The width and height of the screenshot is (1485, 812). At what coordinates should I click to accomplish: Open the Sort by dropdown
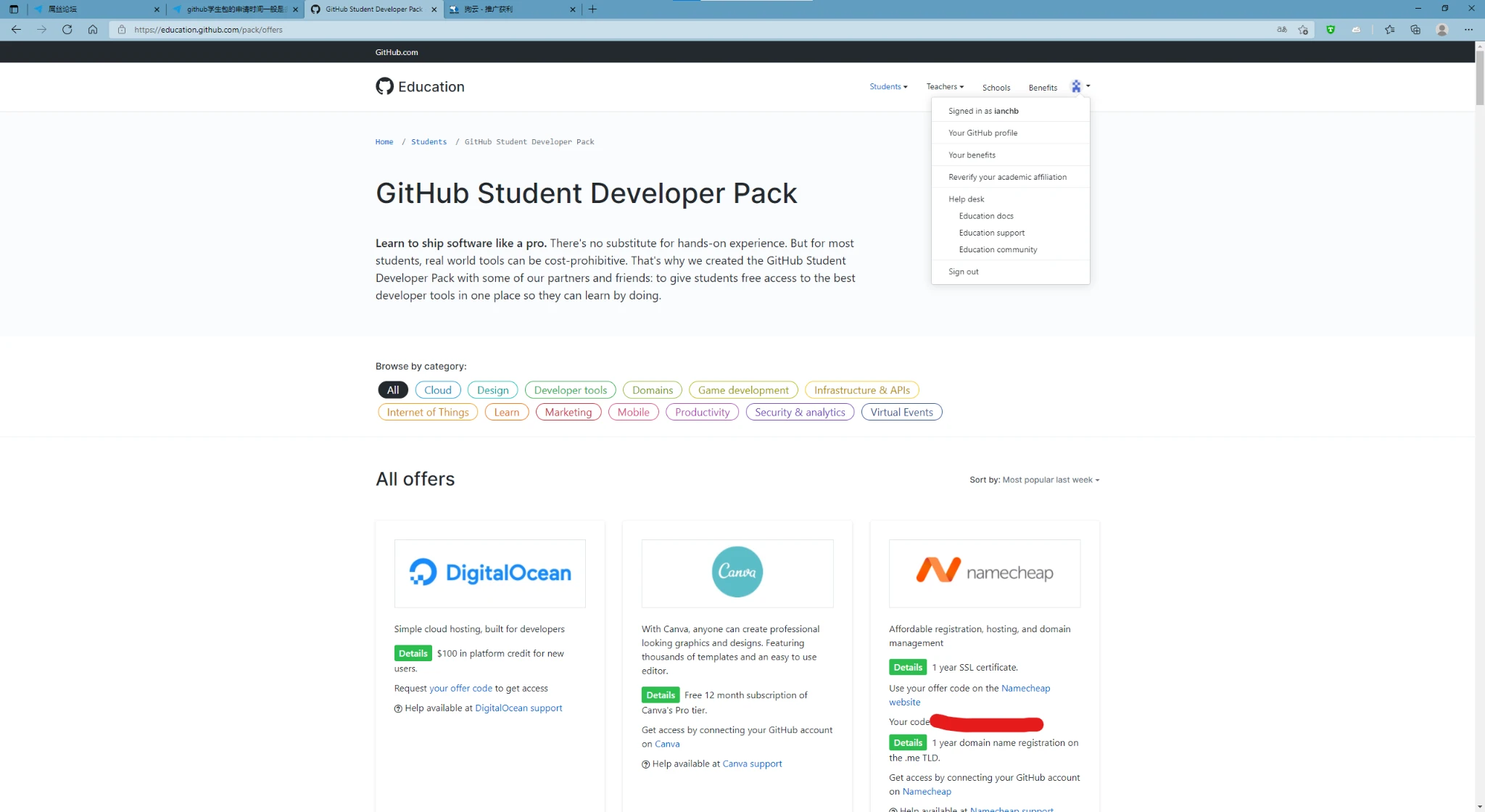pos(1034,480)
